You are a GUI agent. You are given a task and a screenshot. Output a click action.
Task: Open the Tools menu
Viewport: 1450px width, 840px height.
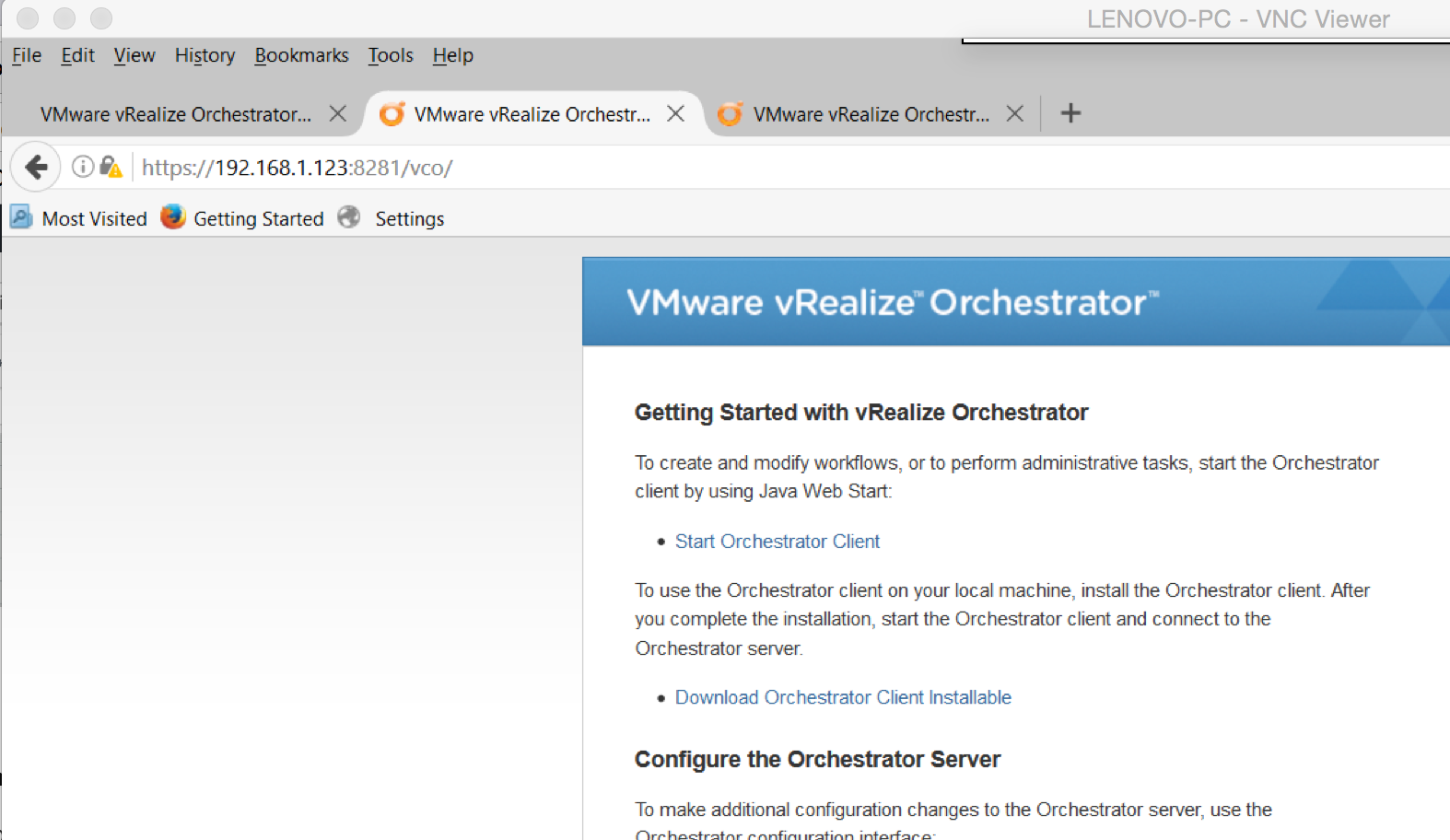pos(391,55)
